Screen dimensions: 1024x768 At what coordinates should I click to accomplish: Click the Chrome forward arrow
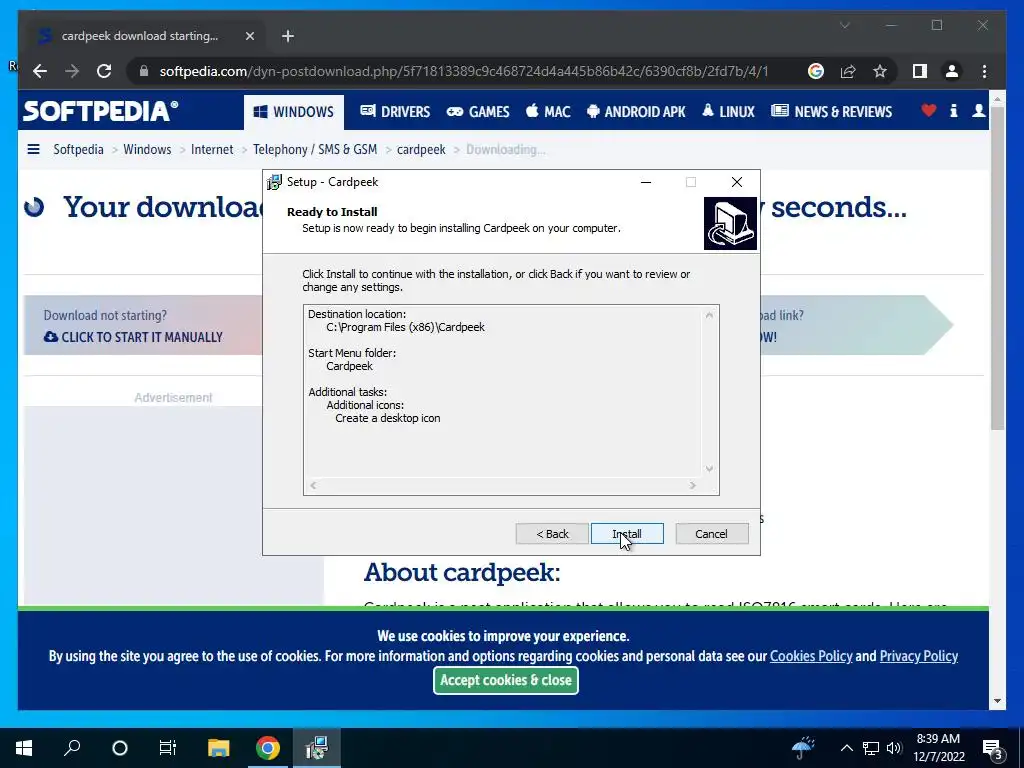pos(72,71)
